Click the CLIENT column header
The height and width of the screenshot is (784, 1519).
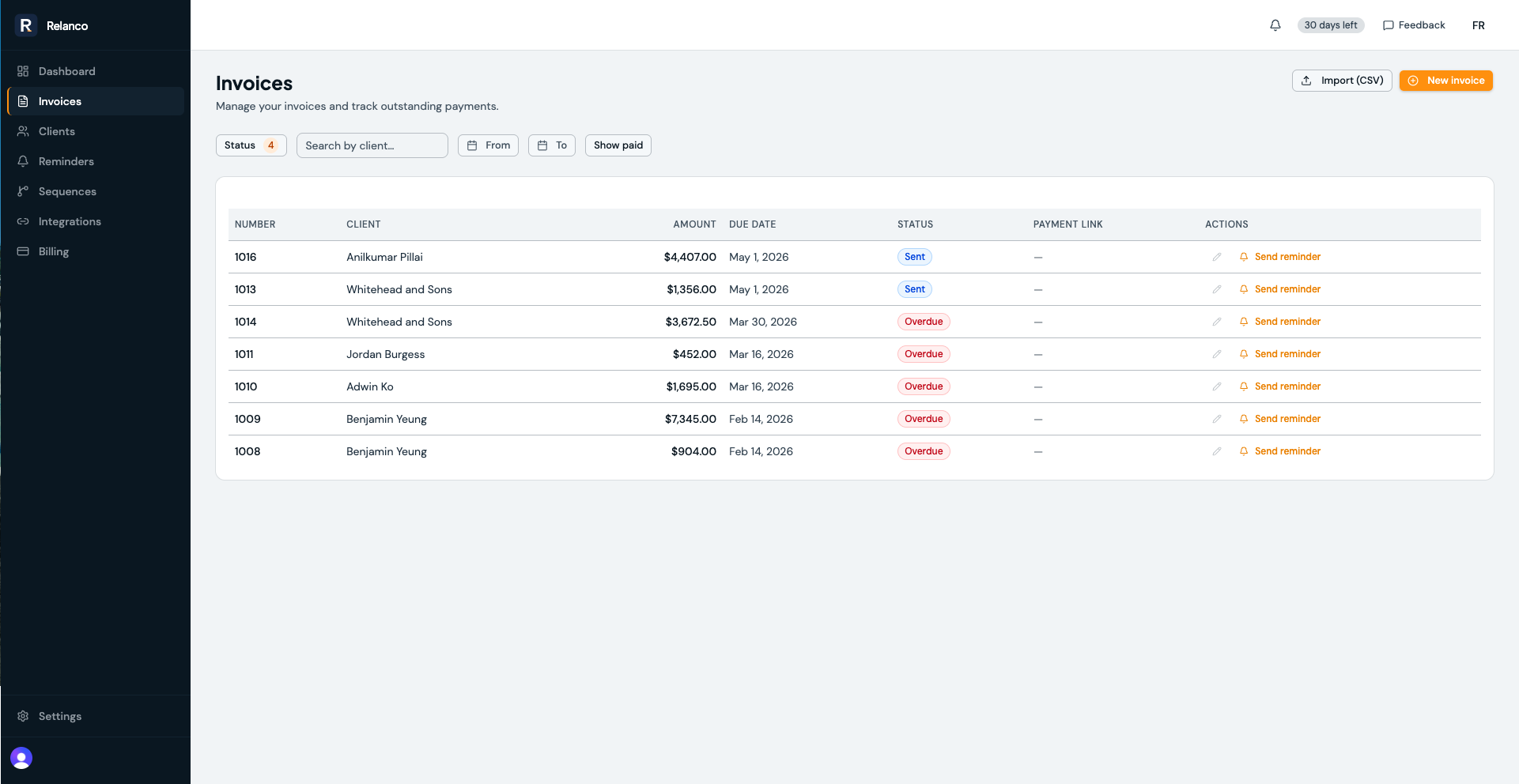pos(364,224)
